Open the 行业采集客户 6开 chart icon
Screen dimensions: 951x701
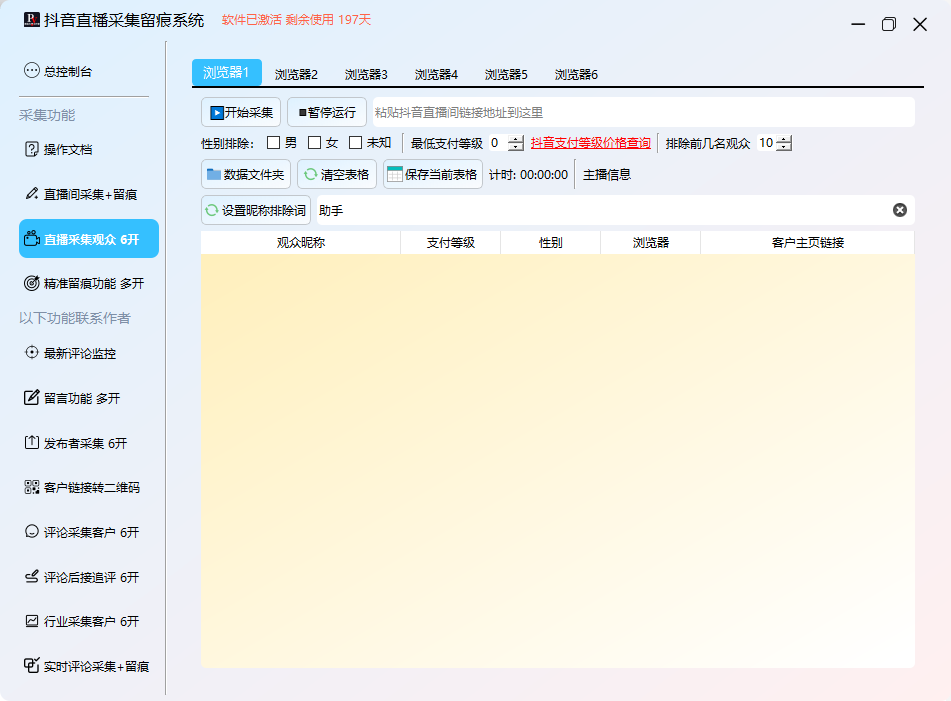point(32,621)
